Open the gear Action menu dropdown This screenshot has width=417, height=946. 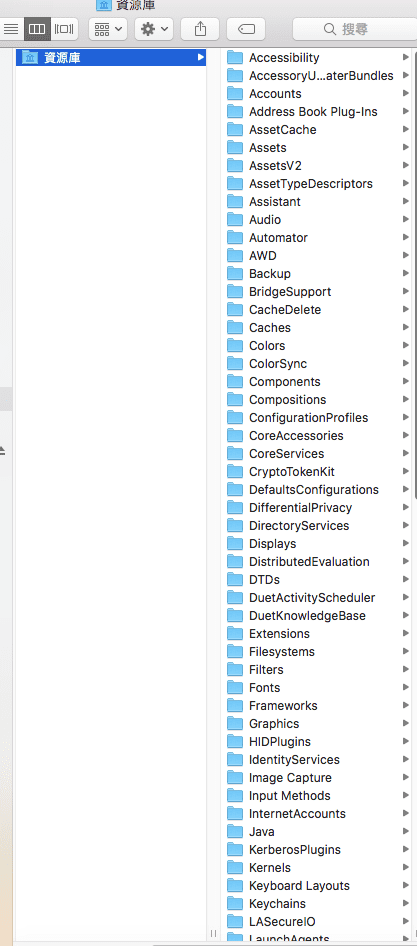tap(154, 28)
